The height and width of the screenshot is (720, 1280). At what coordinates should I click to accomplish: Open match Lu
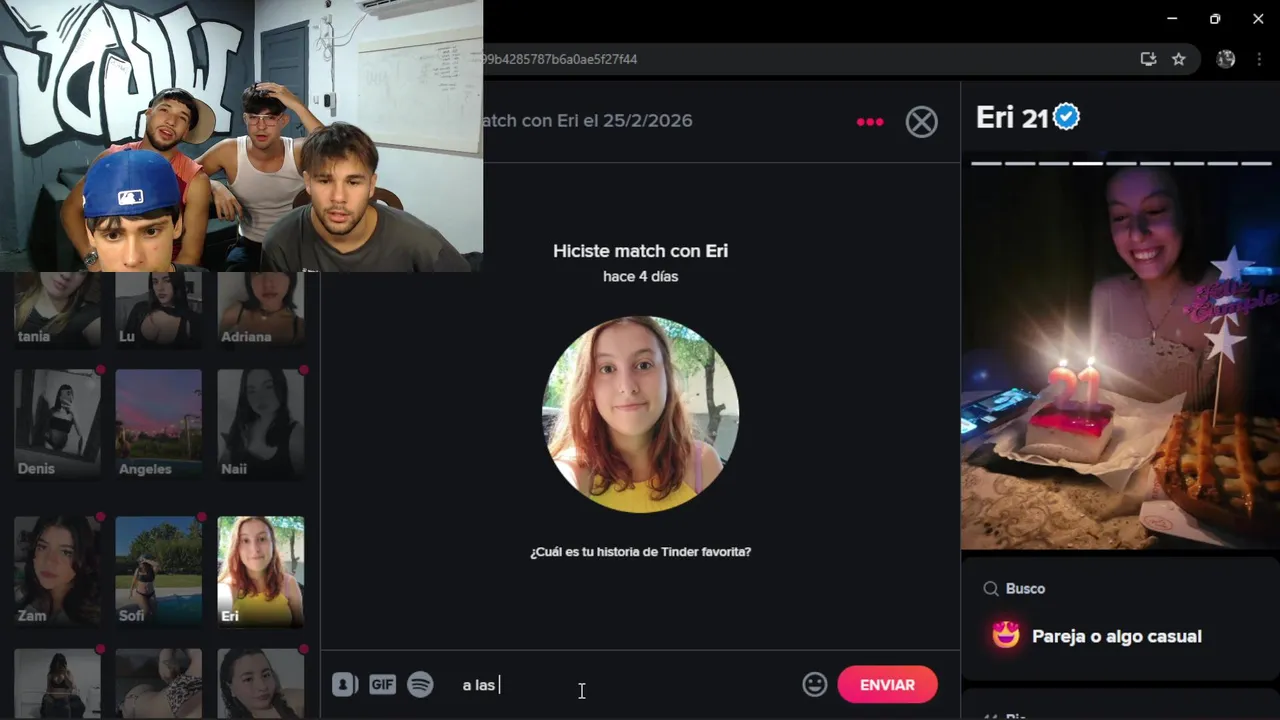(158, 308)
